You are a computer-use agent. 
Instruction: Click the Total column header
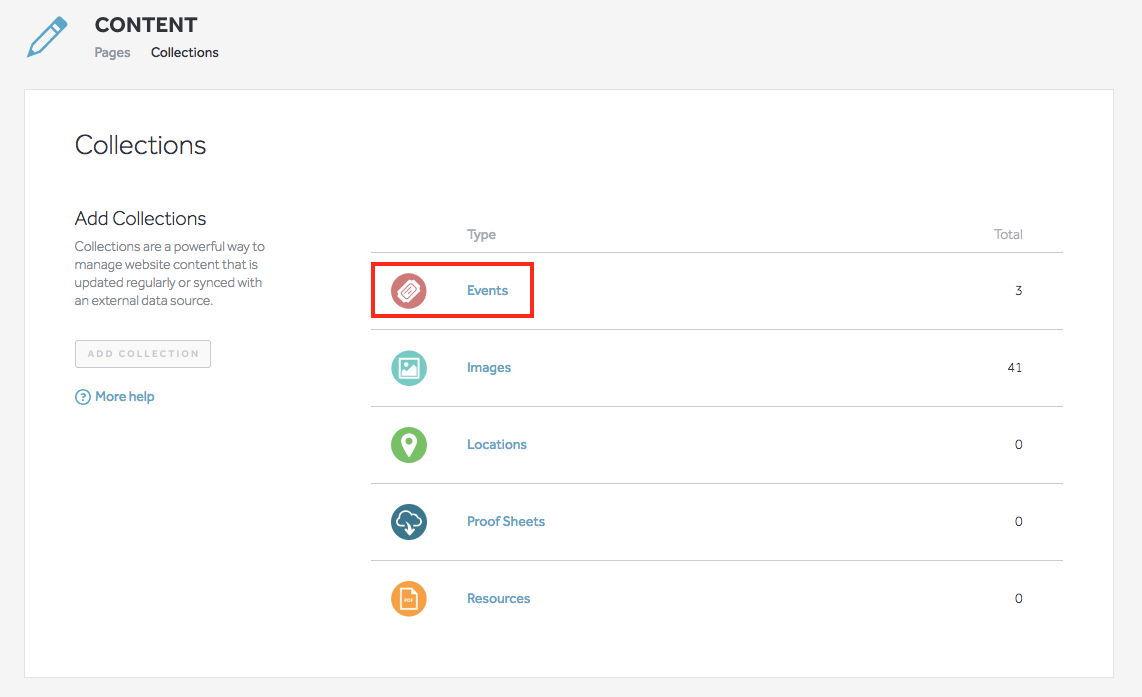point(1008,235)
